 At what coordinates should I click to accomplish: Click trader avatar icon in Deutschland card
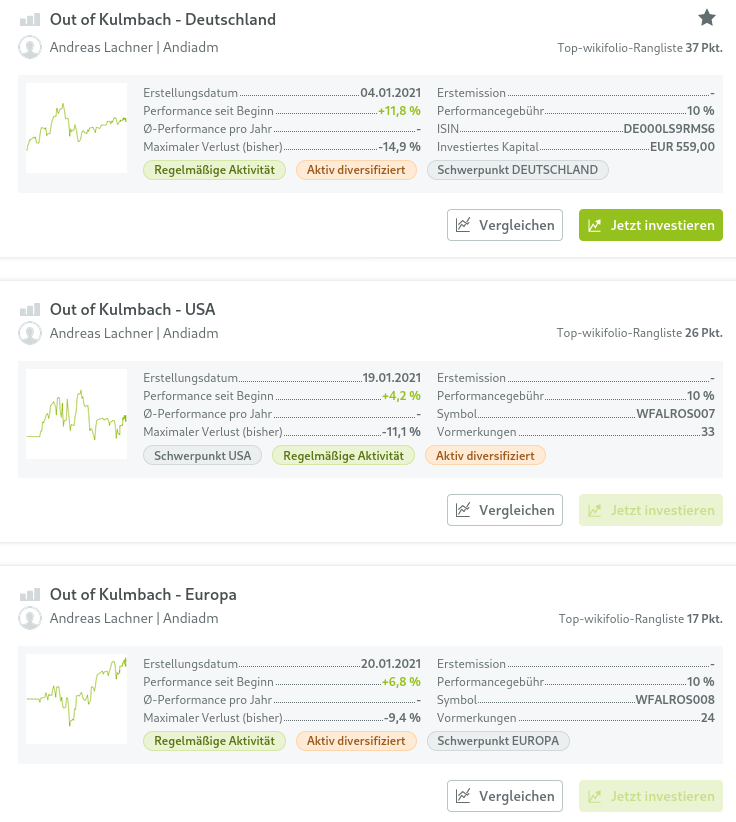click(x=30, y=47)
